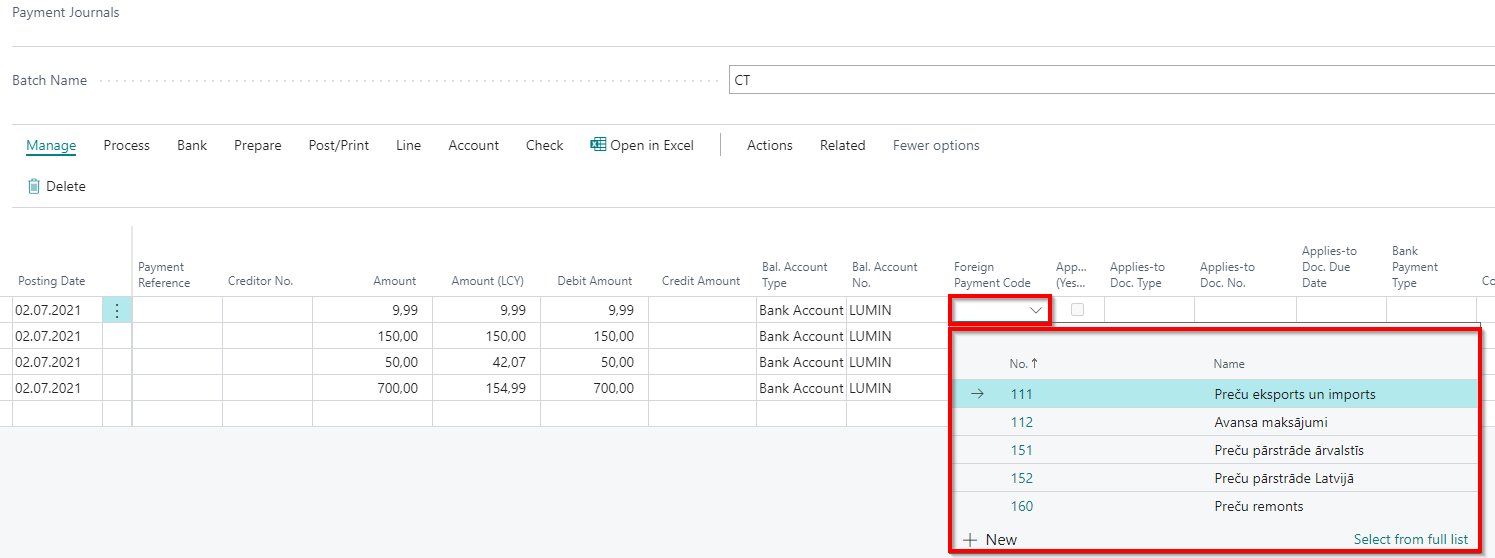Image resolution: width=1495 pixels, height=558 pixels.
Task: Open the Line menu
Action: [409, 145]
